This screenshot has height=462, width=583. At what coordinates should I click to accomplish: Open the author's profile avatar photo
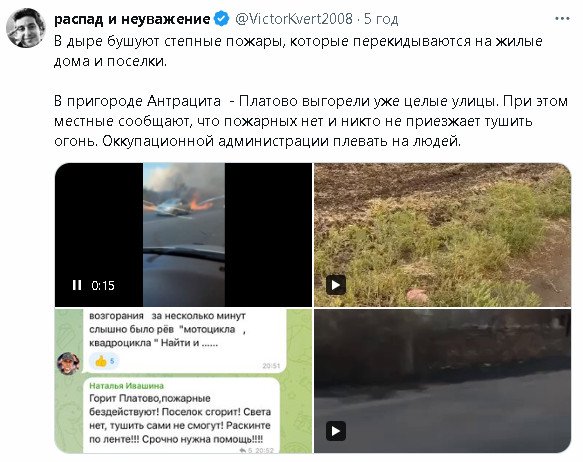coord(25,28)
